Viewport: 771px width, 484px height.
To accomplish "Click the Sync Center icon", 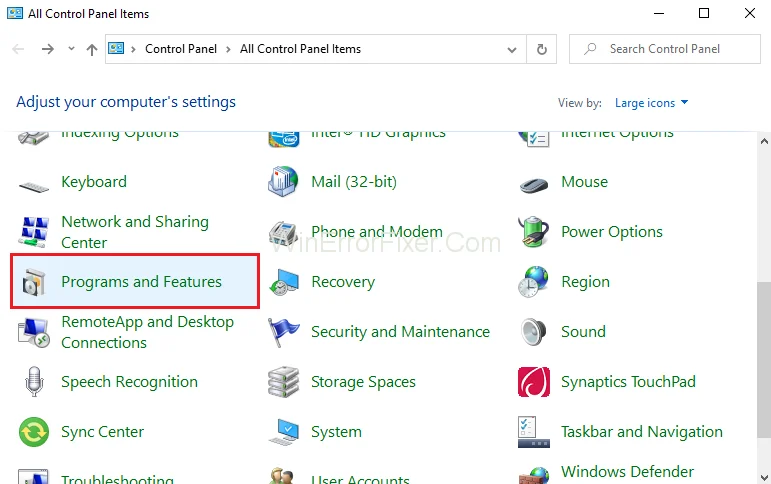I will tap(35, 432).
